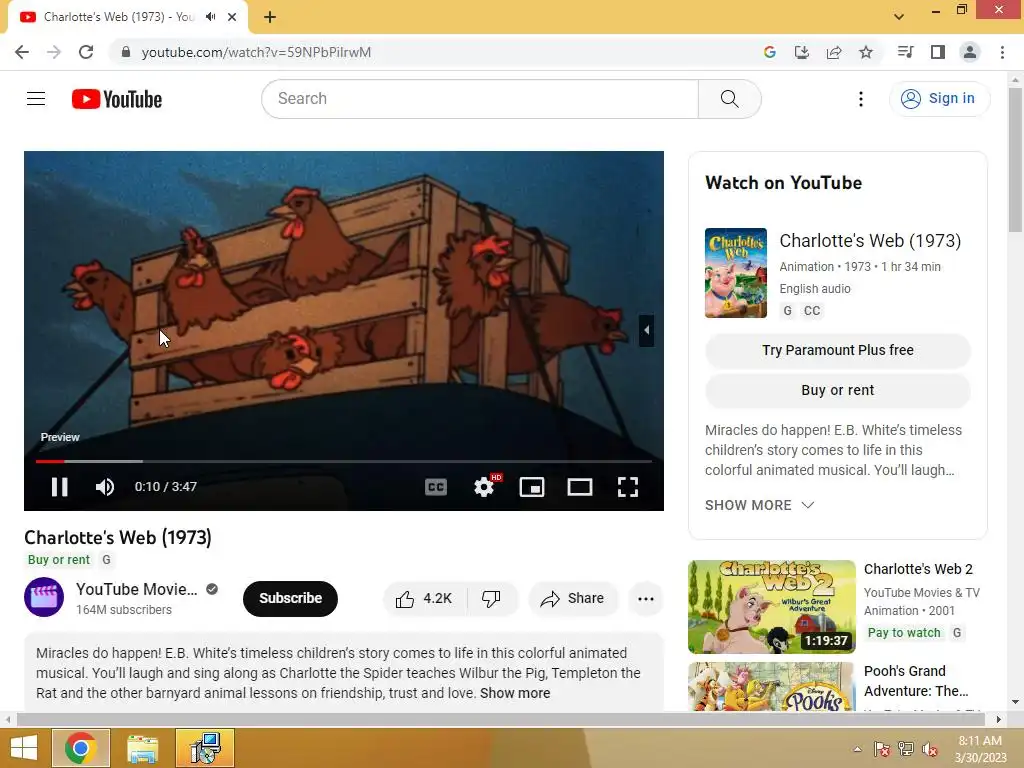
Task: Share the Charlotte's Web video
Action: 573,598
